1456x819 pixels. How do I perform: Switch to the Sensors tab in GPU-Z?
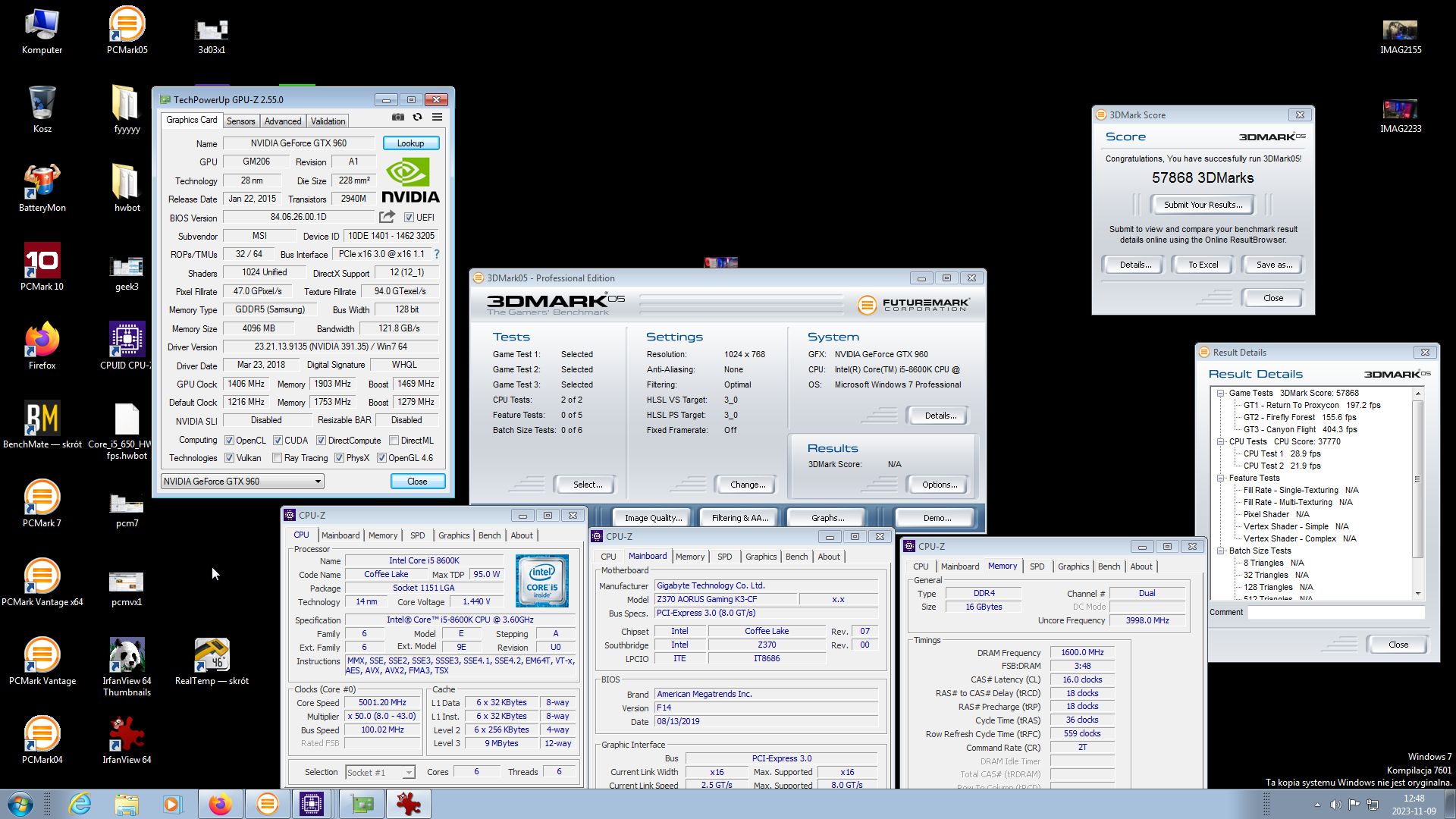click(240, 121)
